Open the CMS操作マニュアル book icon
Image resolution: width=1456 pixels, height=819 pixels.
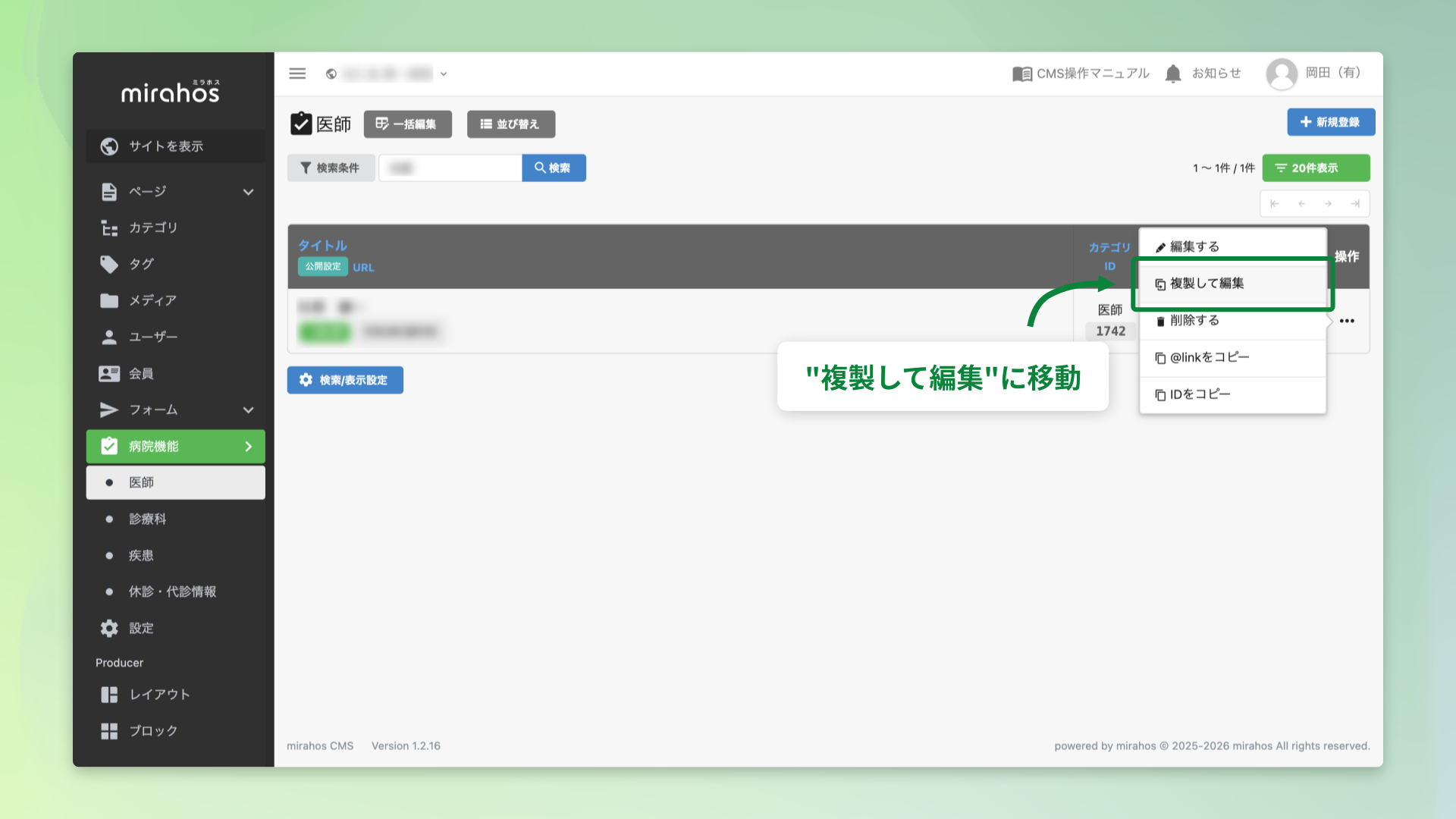tap(1021, 74)
